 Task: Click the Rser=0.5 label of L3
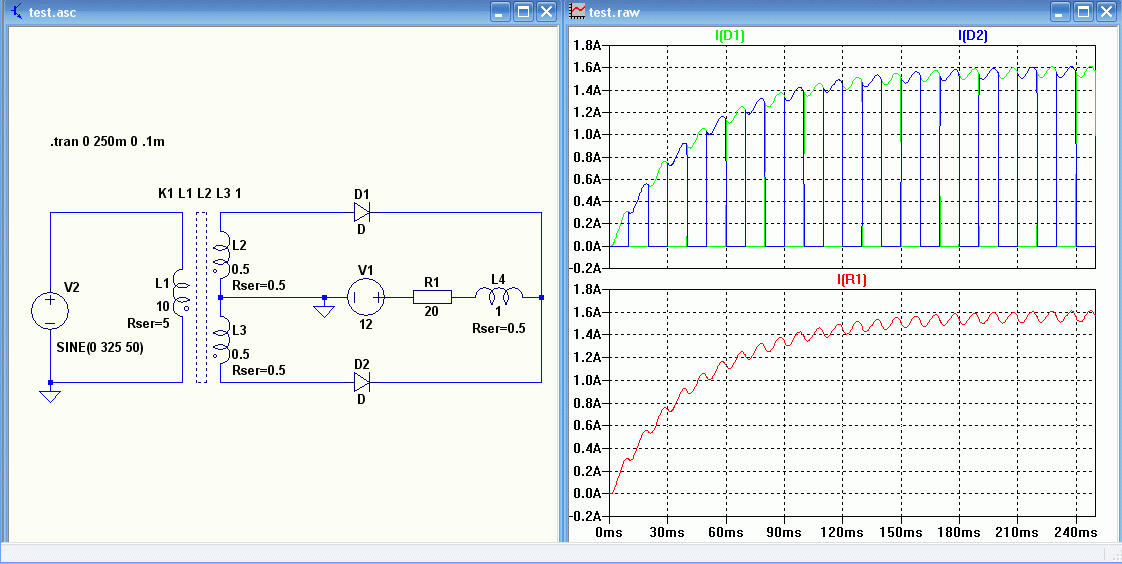pyautogui.click(x=260, y=370)
